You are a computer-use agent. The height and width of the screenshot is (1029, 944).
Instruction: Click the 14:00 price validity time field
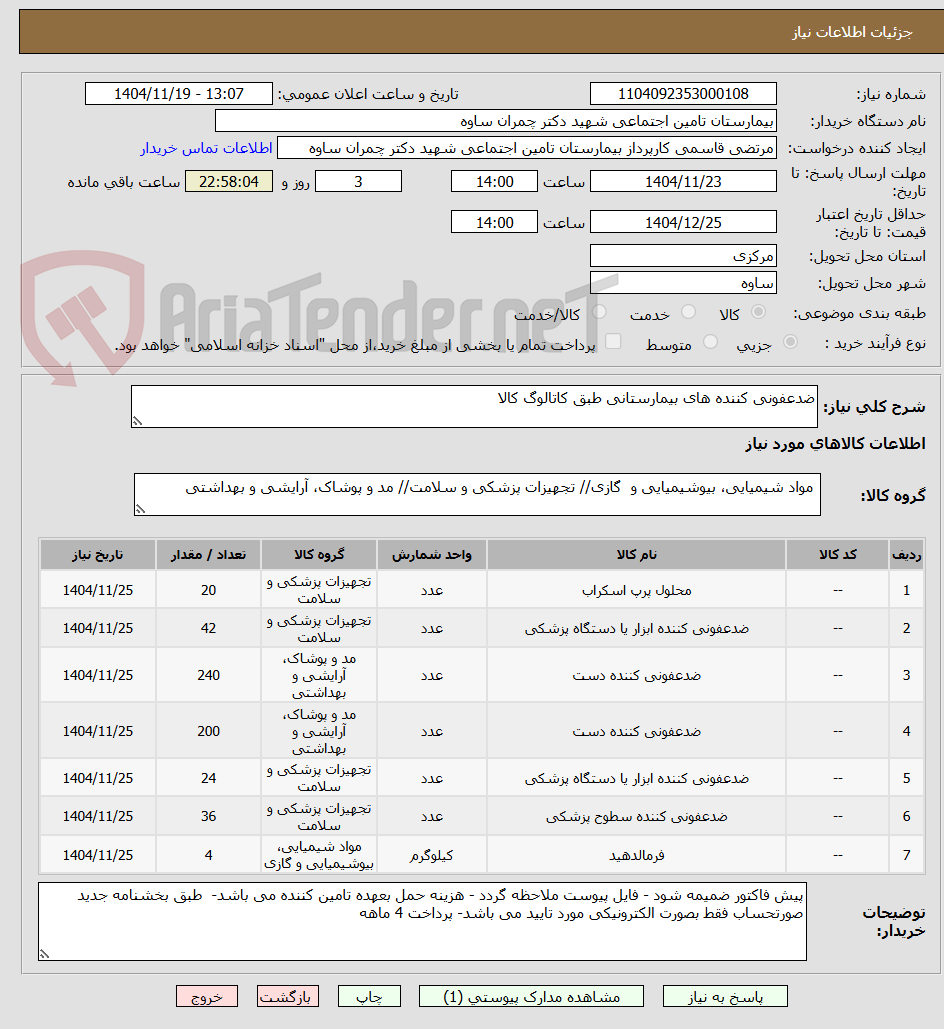[494, 222]
